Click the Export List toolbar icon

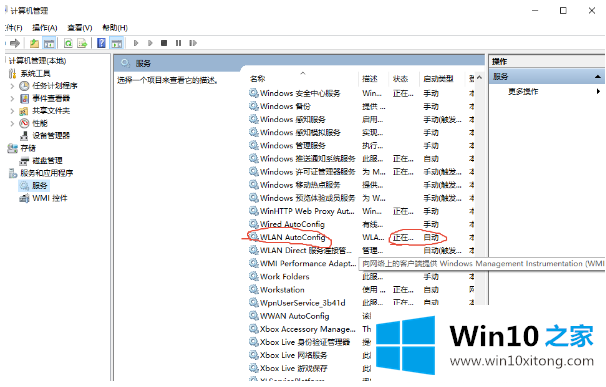[x=82, y=43]
